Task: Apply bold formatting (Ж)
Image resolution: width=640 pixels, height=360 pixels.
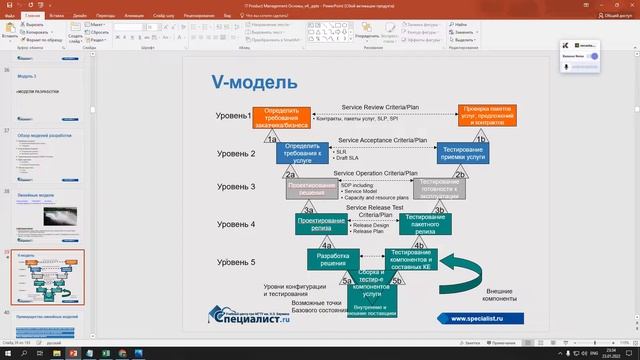Action: point(118,38)
